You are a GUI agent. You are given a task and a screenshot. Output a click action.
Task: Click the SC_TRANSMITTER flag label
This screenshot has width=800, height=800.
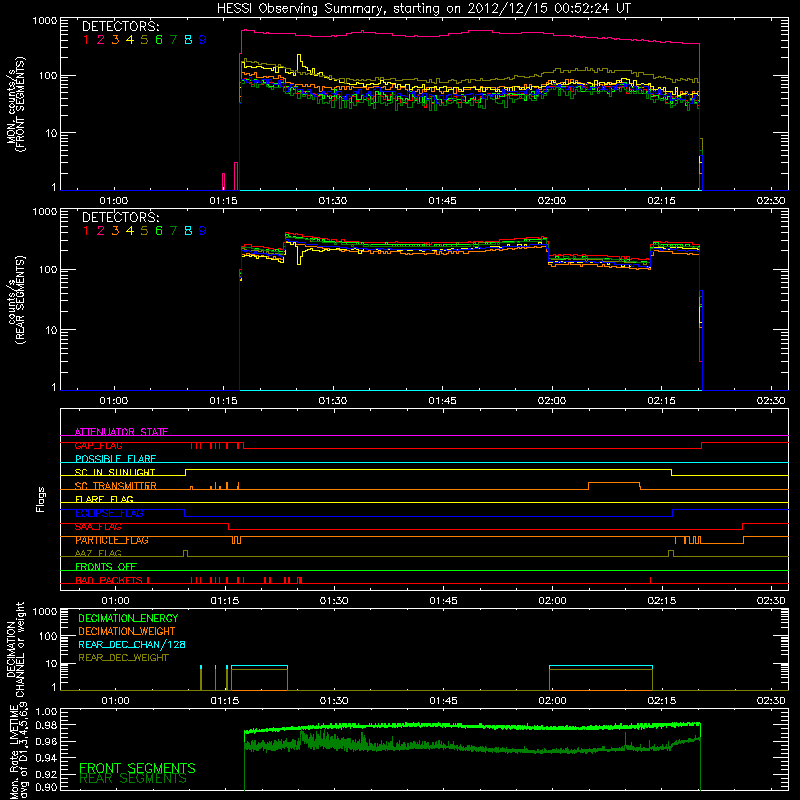(x=115, y=486)
